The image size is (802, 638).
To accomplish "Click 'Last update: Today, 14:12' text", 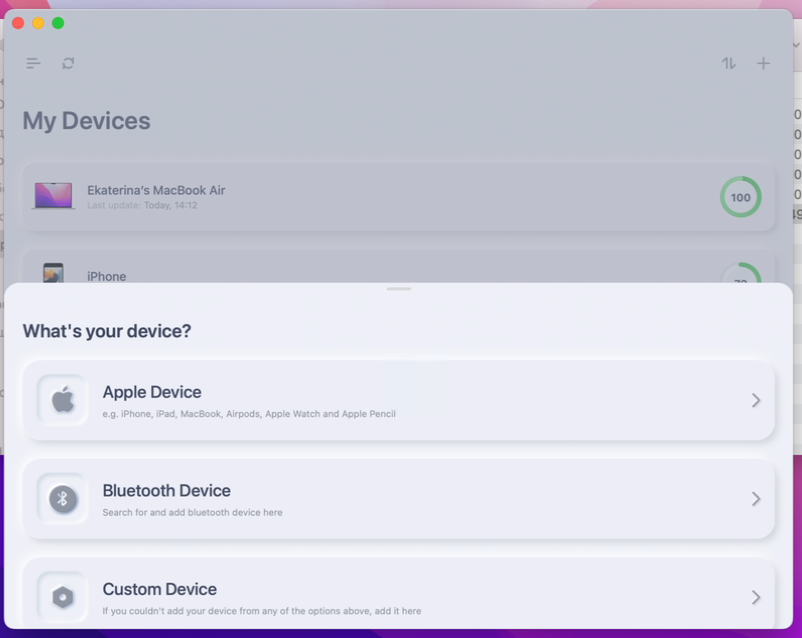I will 142,205.
